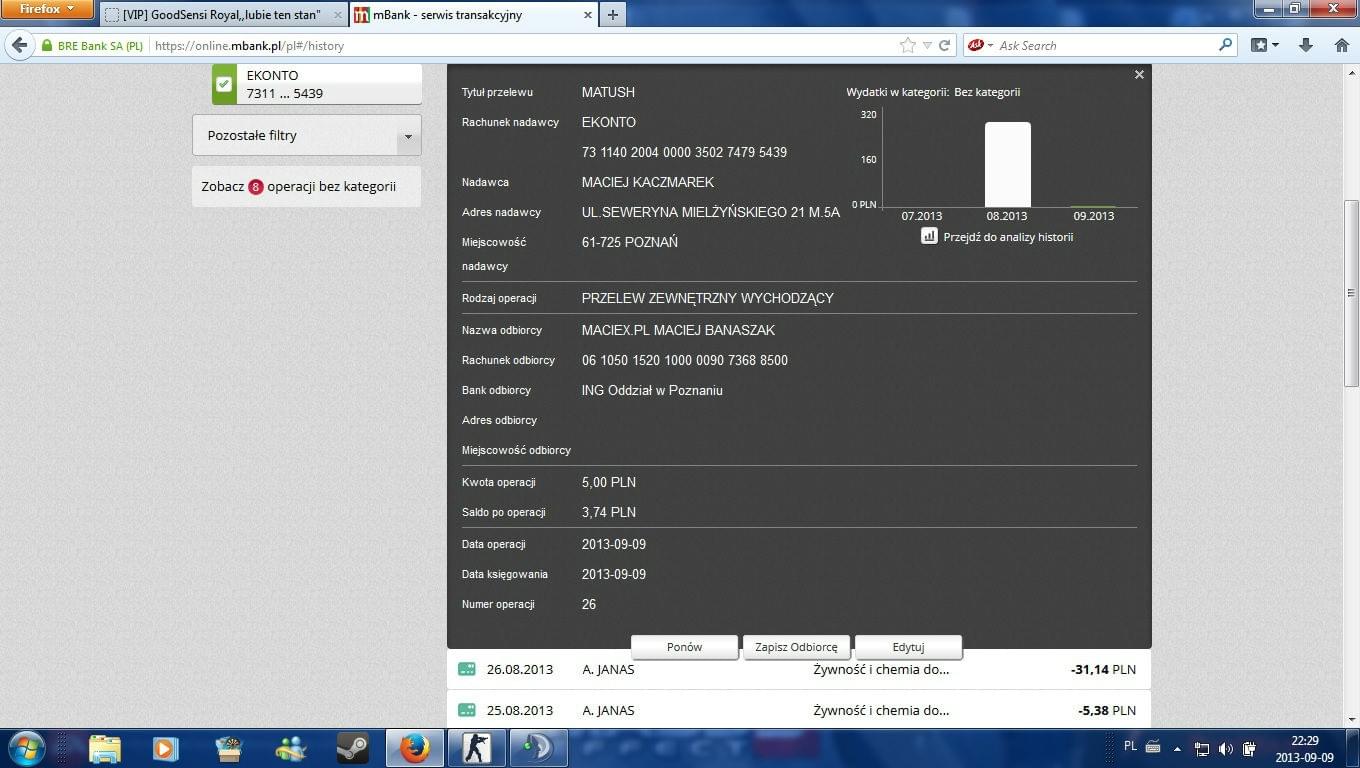
Task: Focus the Ask Search input field
Action: [1106, 45]
